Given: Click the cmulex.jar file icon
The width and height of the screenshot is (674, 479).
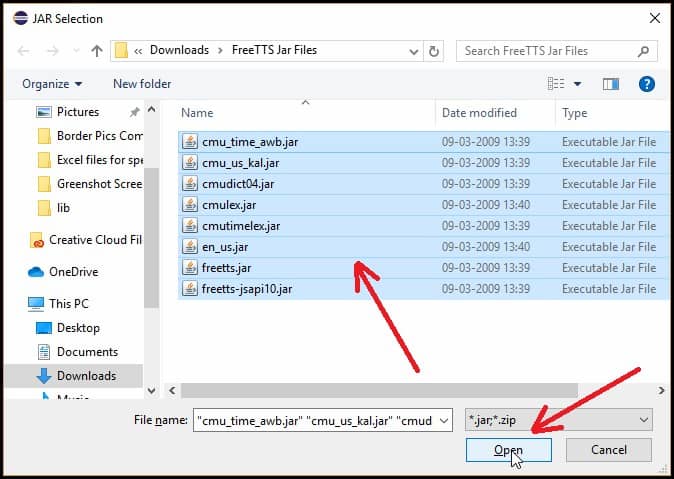Looking at the screenshot, I should tap(190, 205).
